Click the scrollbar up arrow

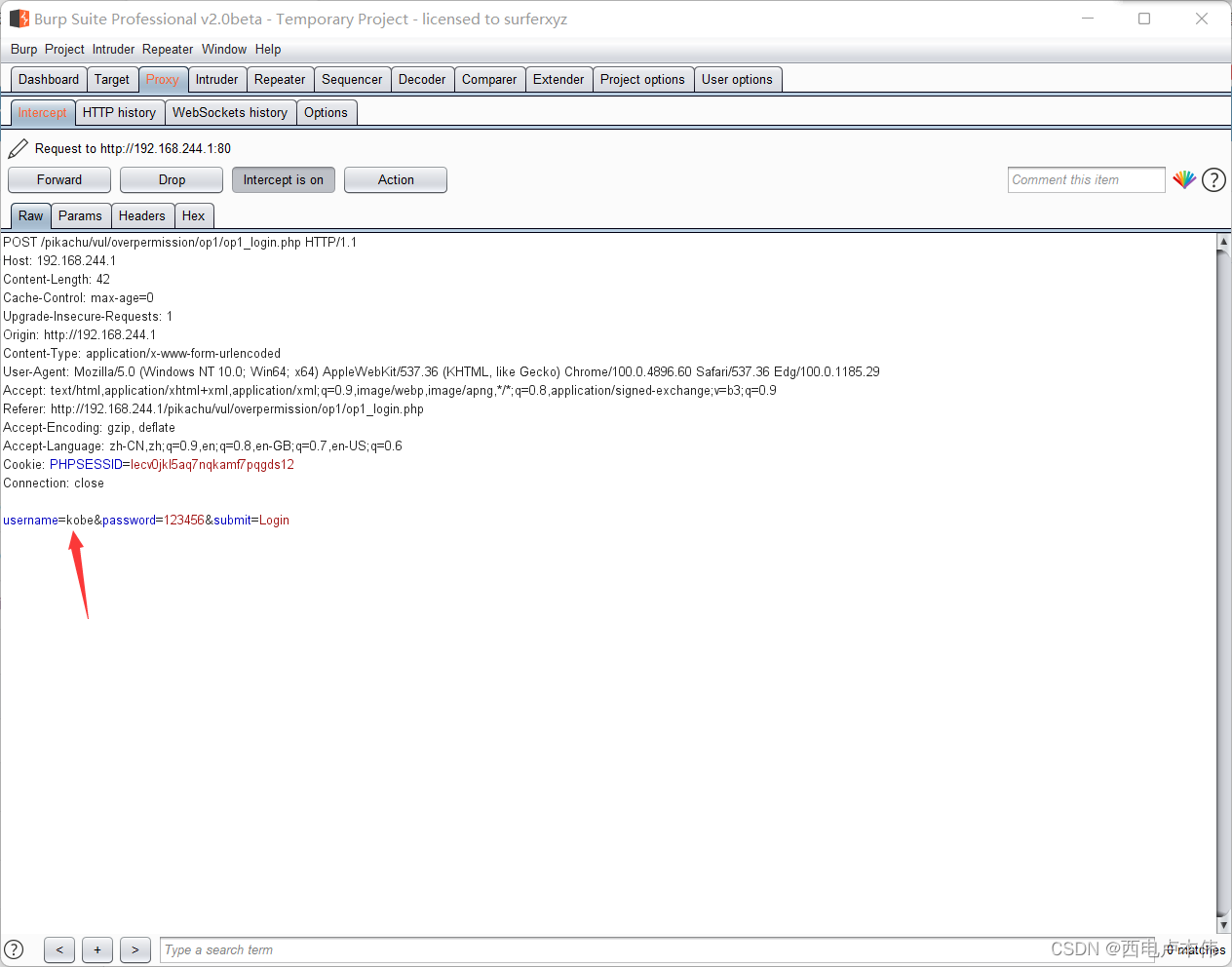point(1223,241)
